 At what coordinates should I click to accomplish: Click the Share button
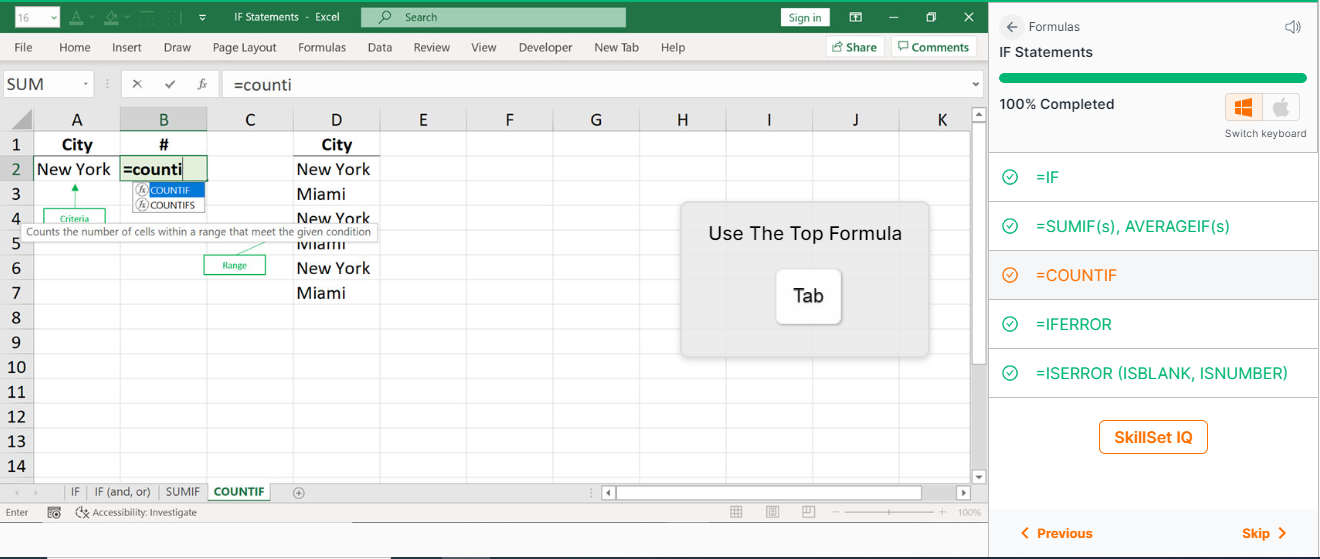click(853, 47)
